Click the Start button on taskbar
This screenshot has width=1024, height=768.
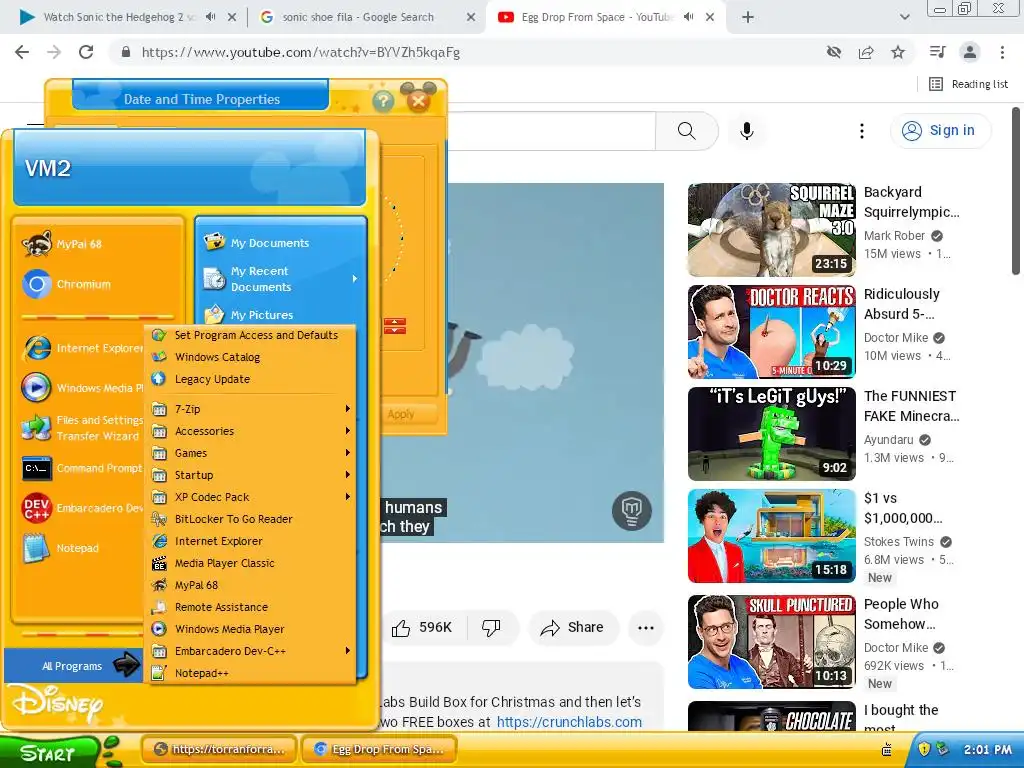click(x=49, y=753)
